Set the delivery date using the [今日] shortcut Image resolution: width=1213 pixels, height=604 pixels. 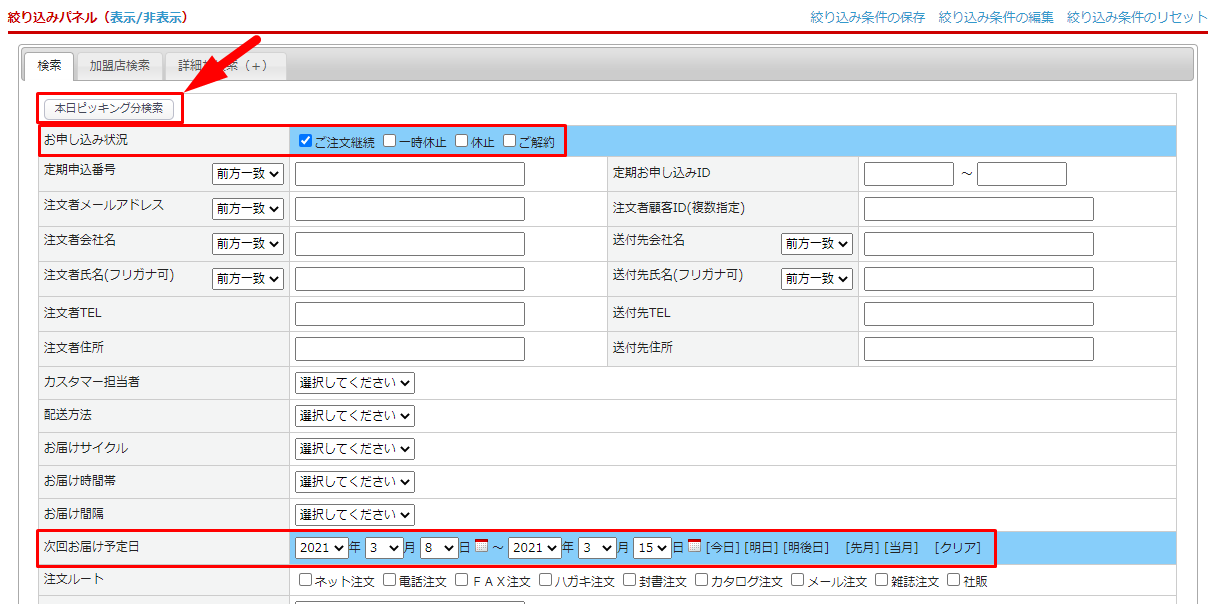(723, 548)
